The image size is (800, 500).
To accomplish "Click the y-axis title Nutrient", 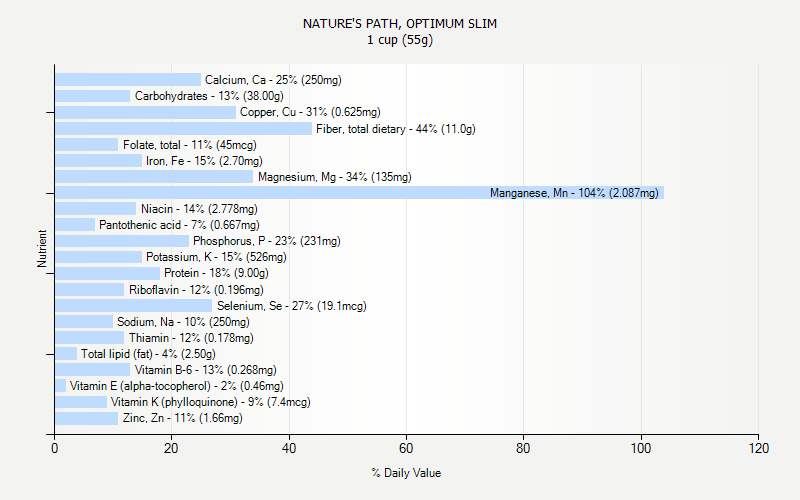I will (42, 248).
